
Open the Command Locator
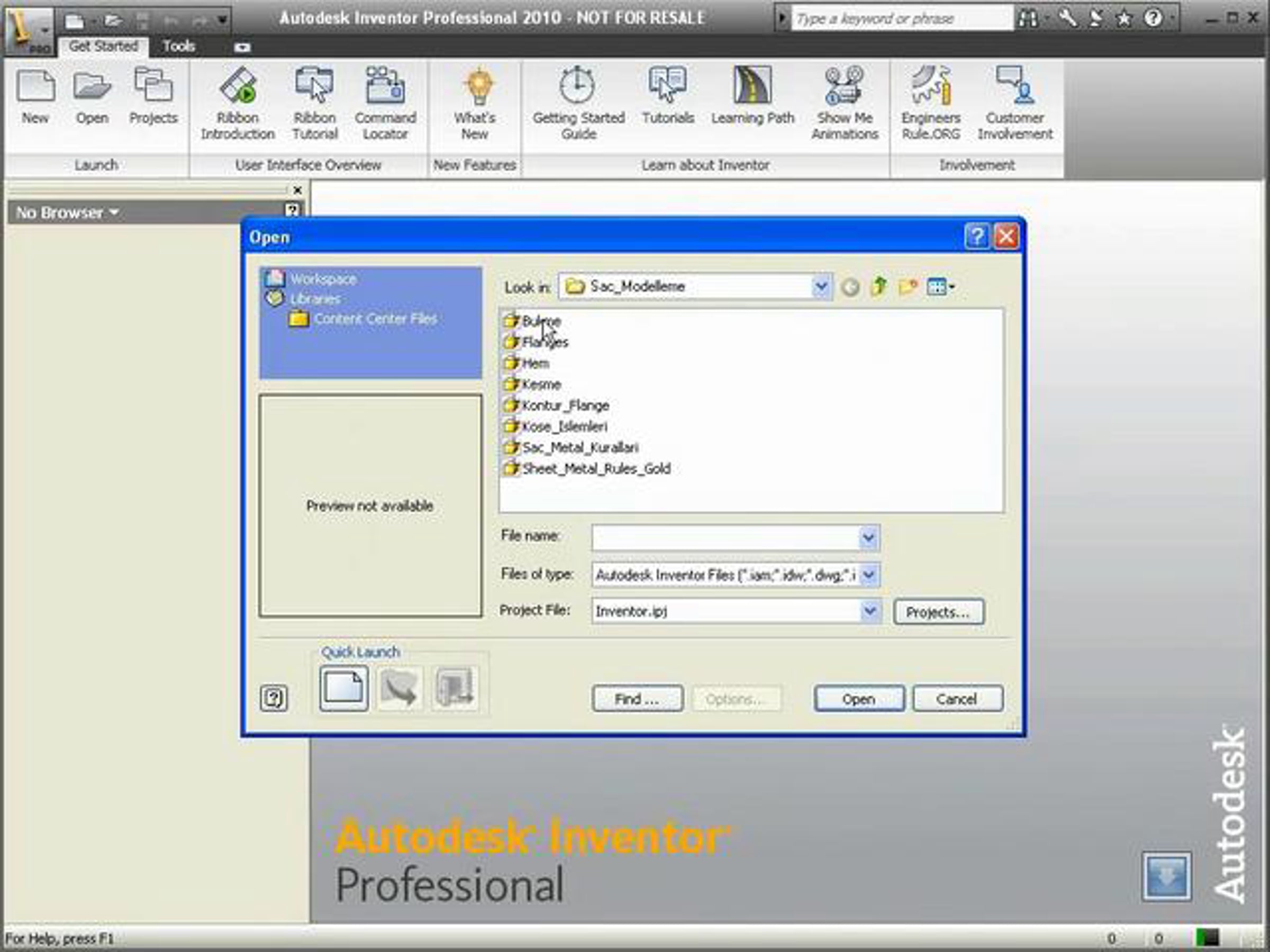[385, 103]
